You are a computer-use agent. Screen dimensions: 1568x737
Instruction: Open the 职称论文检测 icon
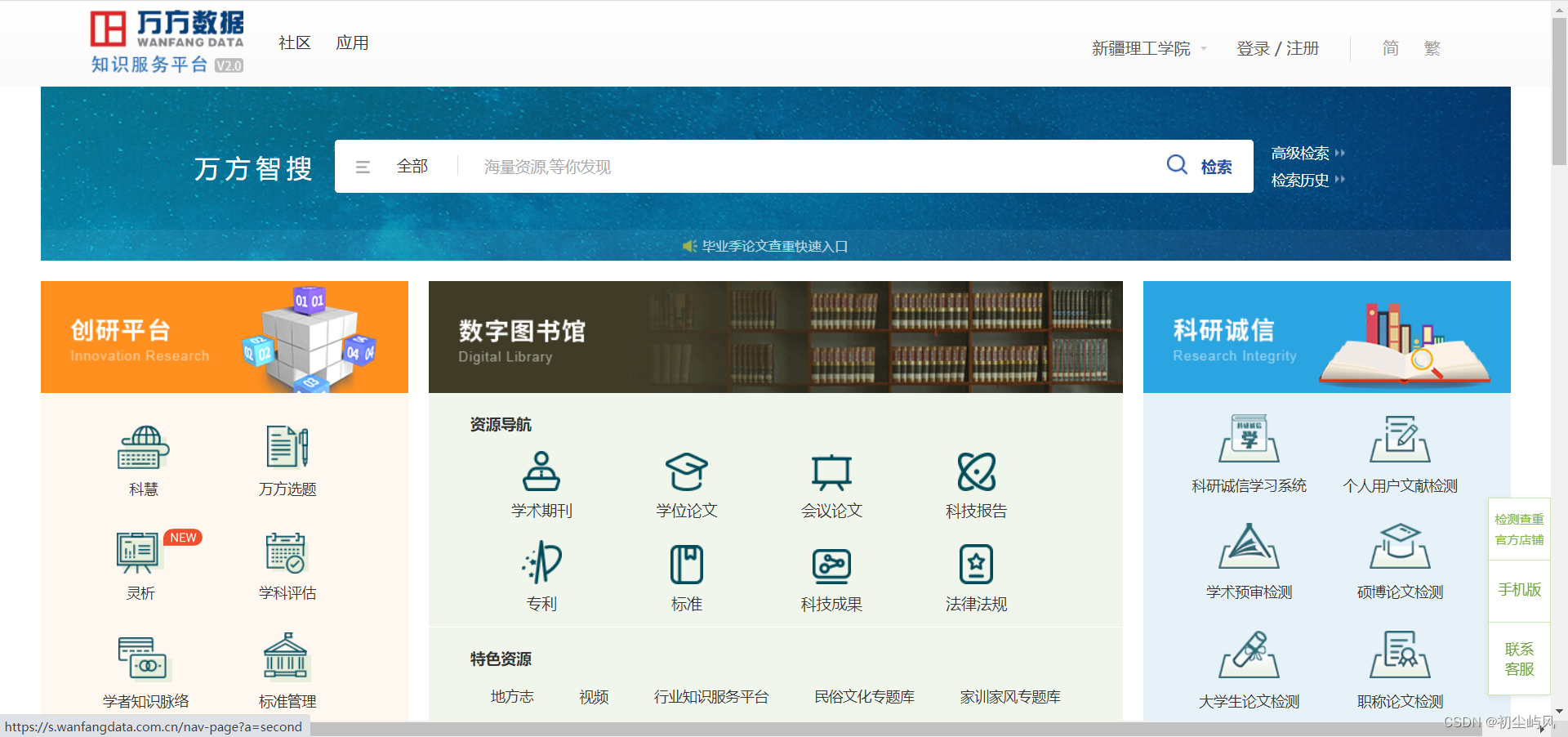[x=1400, y=654]
